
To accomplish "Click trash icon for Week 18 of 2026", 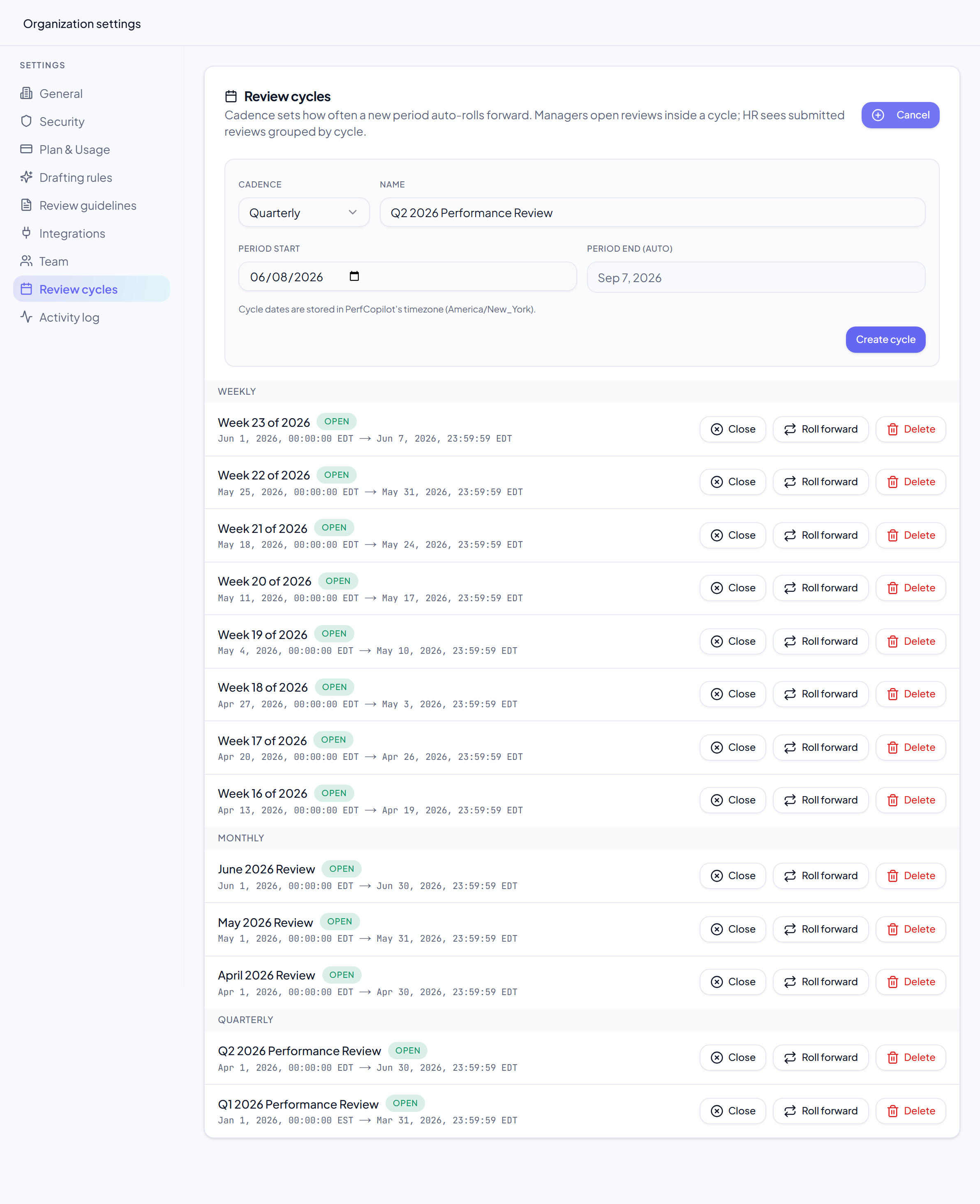I will 892,694.
